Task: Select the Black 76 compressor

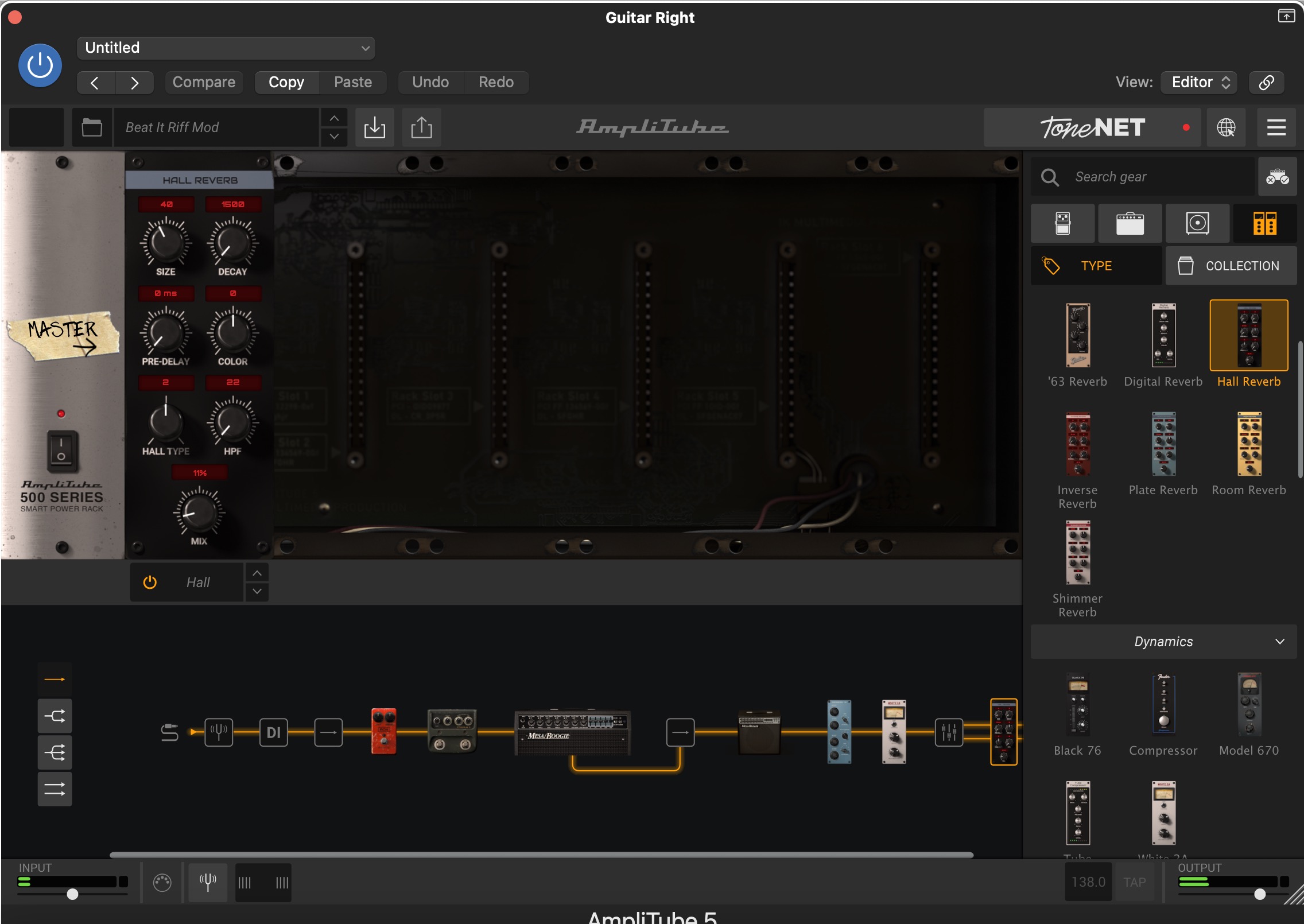Action: (x=1077, y=715)
